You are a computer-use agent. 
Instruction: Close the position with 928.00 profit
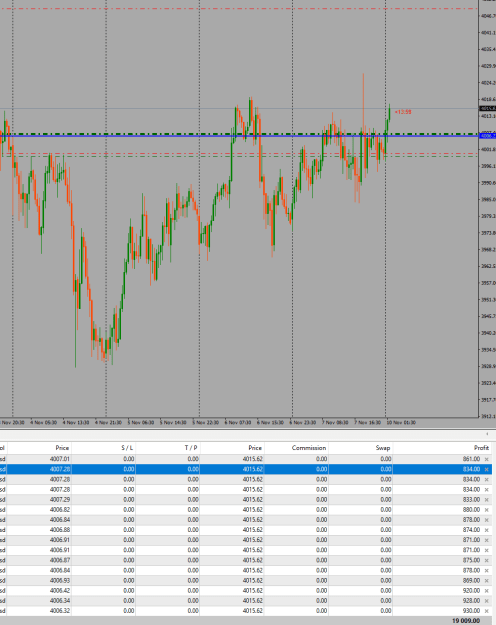[x=486, y=601]
